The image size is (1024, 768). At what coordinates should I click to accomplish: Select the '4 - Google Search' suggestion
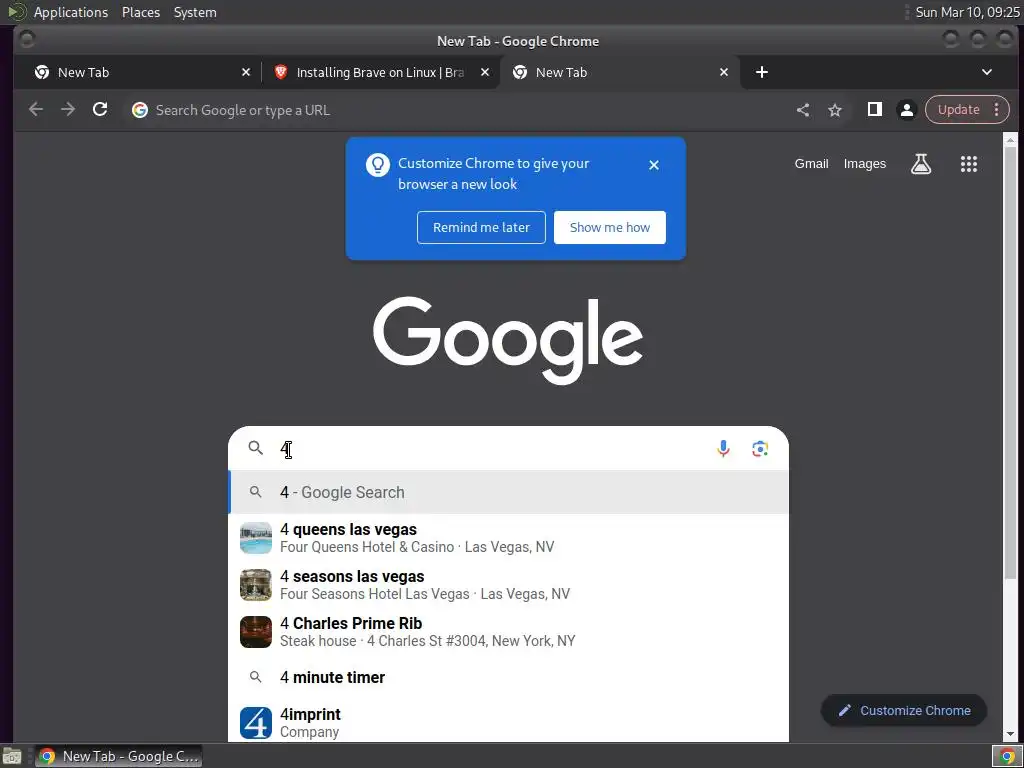coord(508,492)
